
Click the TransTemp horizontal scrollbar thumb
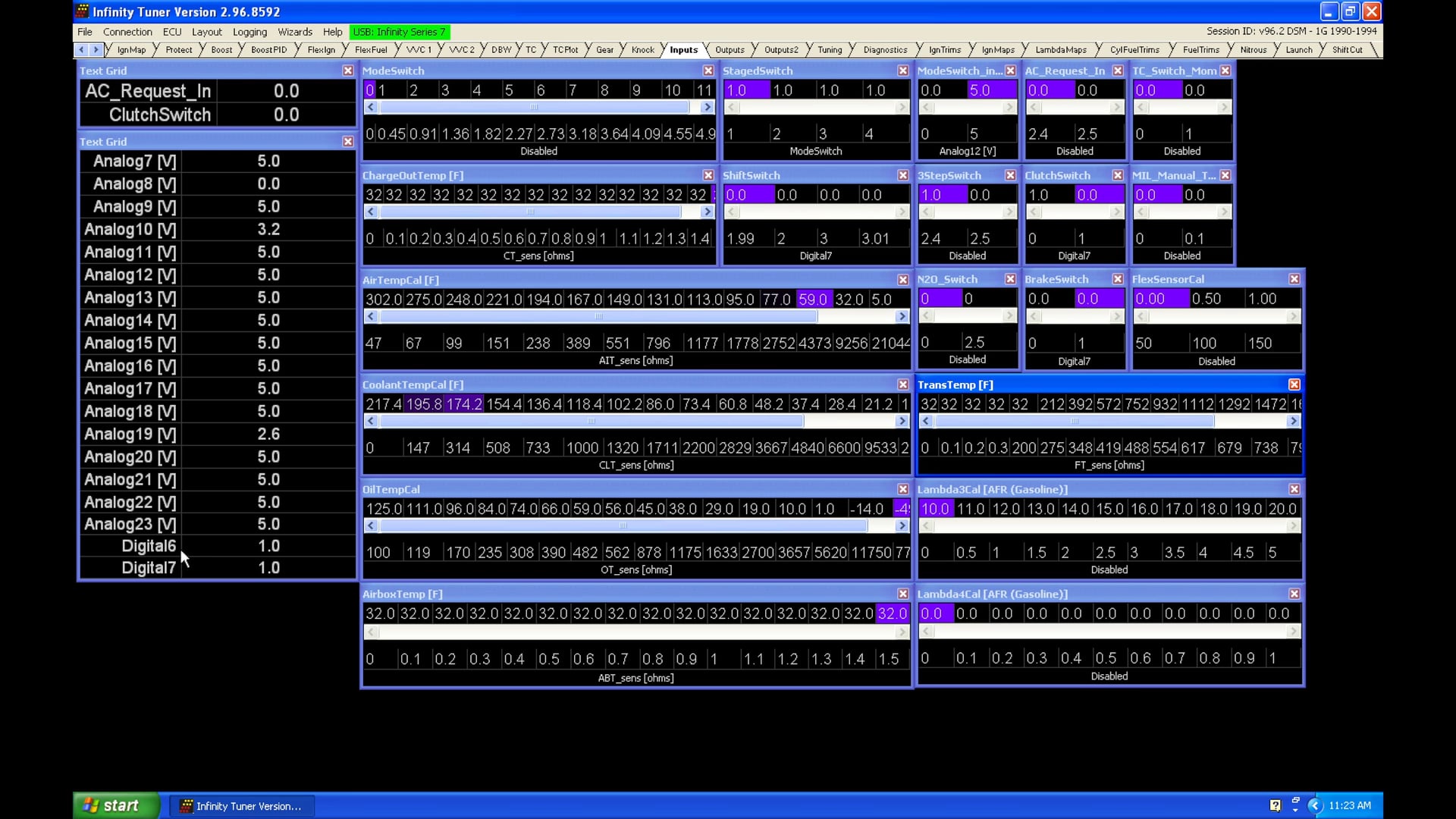point(1073,421)
